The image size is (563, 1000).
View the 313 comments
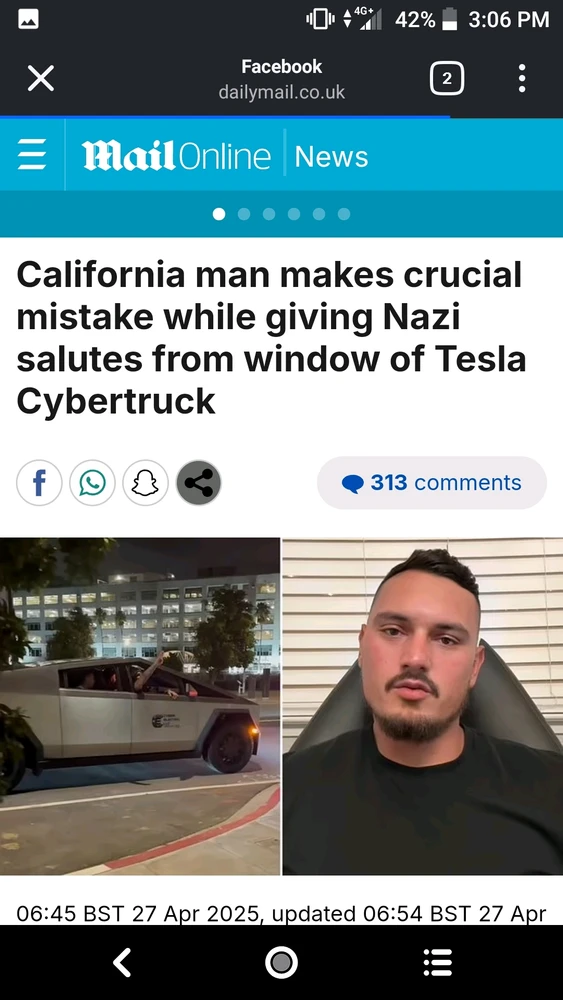432,483
